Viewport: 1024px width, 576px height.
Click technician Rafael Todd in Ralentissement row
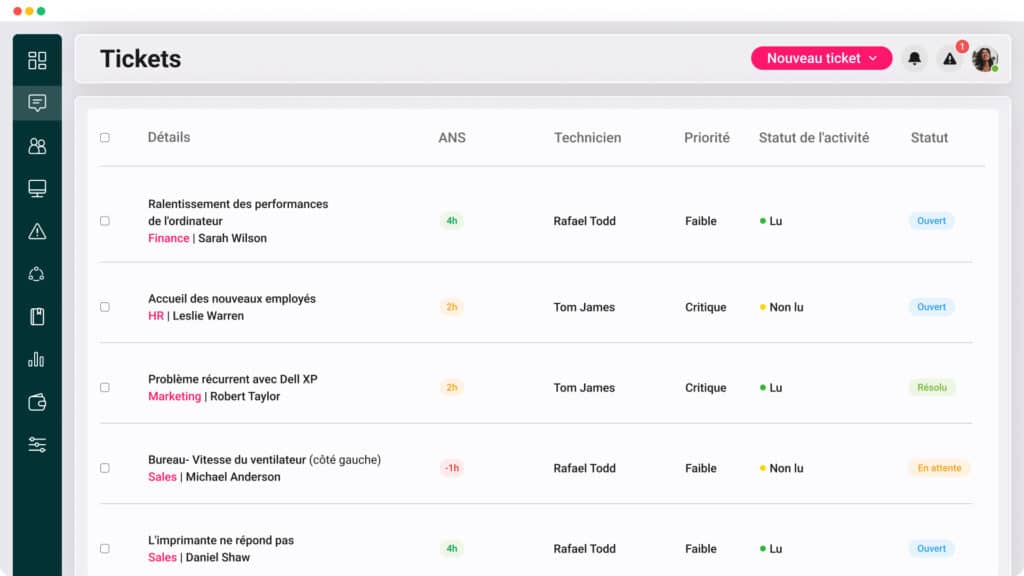[584, 221]
